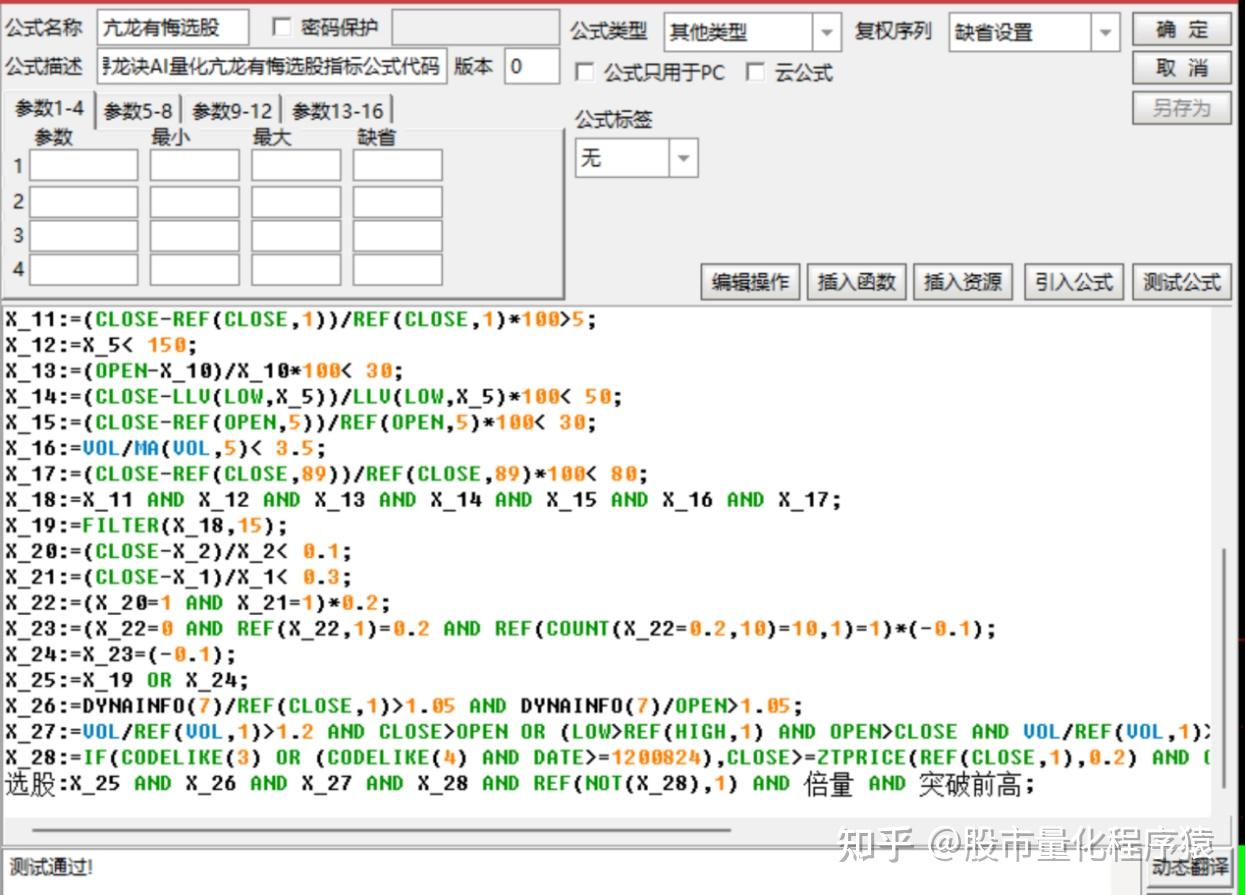
Task: Click the parameter 1 最小 field
Action: tap(195, 165)
